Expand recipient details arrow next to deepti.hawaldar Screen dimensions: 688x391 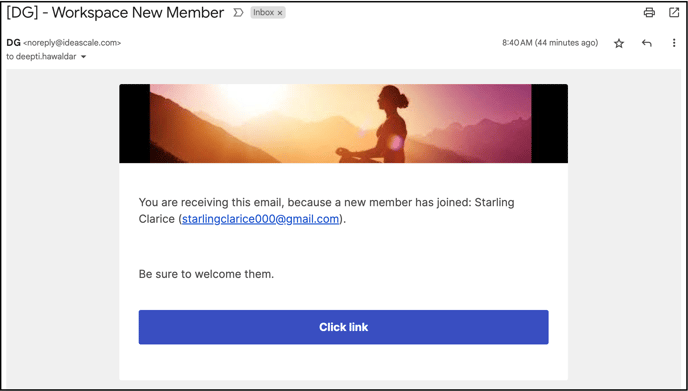(83, 57)
